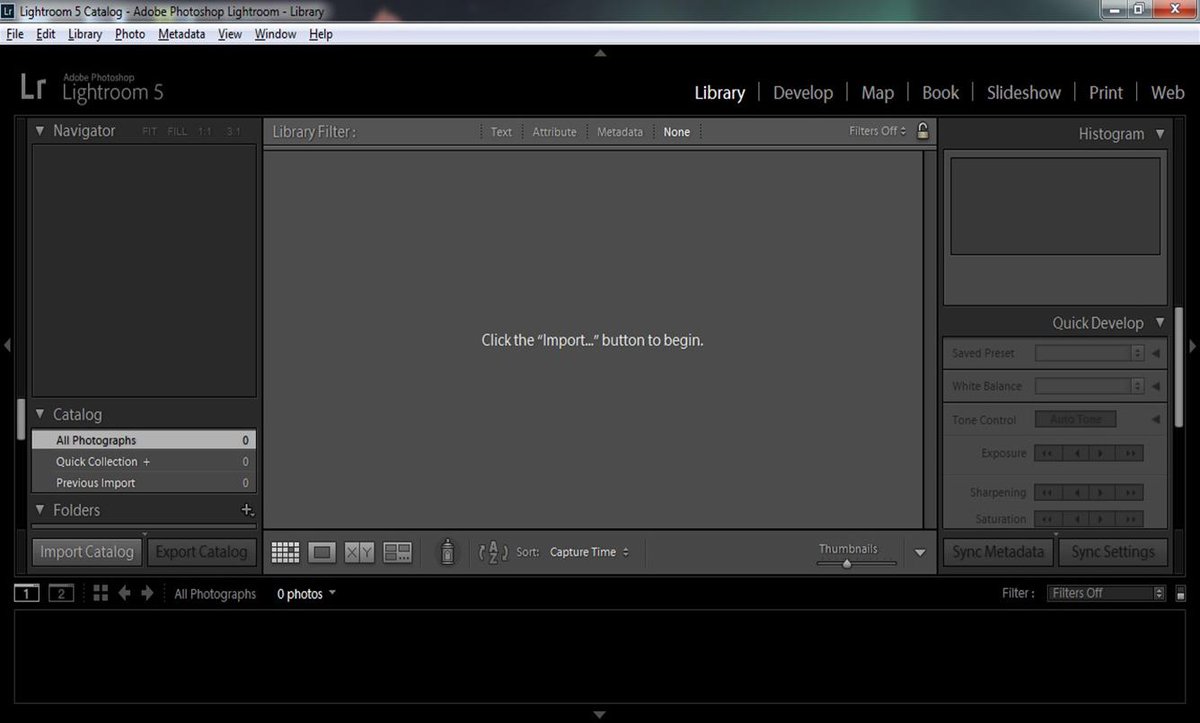Click the plus sign beside Quick Collection
Screen dimensions: 1200x723
click(147, 462)
